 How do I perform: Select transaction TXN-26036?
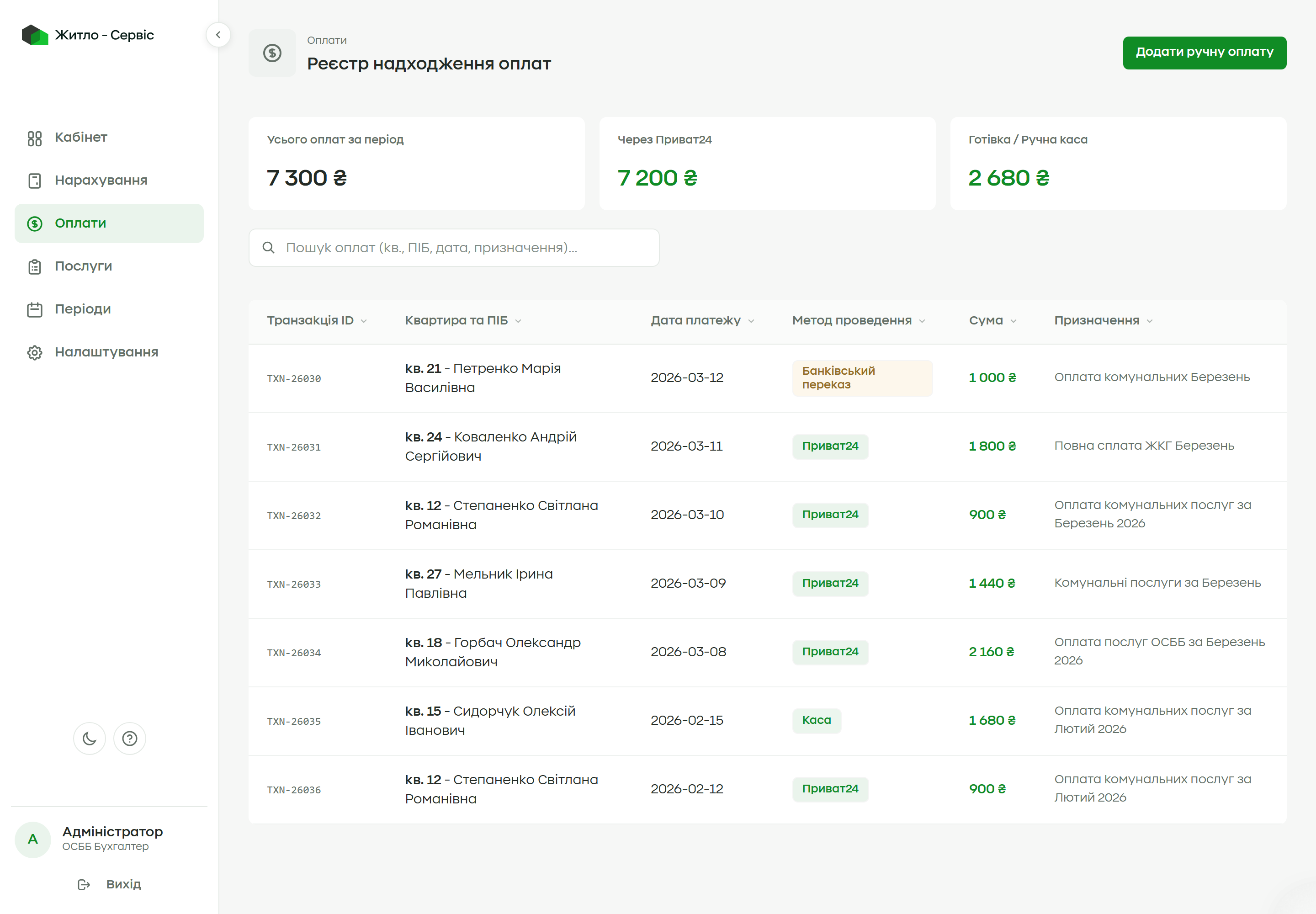coord(294,790)
